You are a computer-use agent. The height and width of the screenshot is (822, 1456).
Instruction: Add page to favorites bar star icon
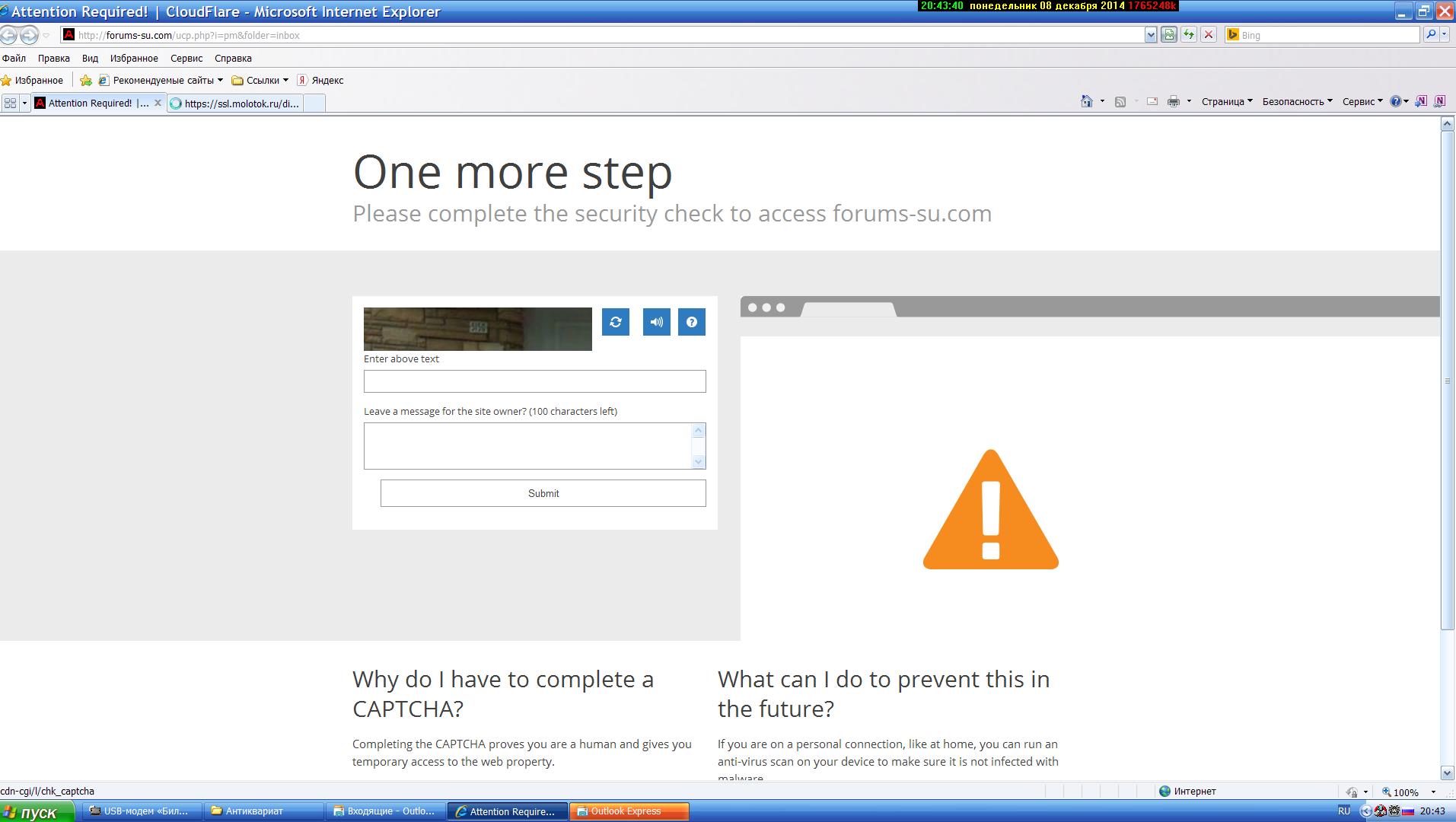(86, 80)
